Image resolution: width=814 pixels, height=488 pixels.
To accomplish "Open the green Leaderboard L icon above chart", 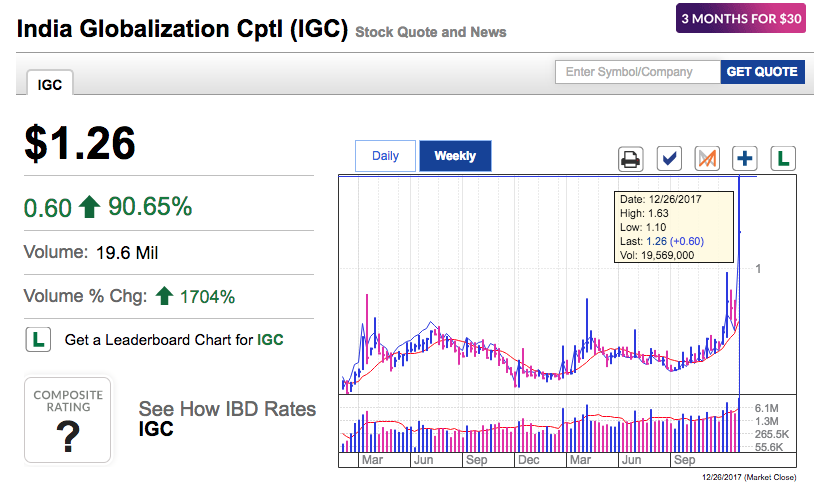I will tap(783, 158).
